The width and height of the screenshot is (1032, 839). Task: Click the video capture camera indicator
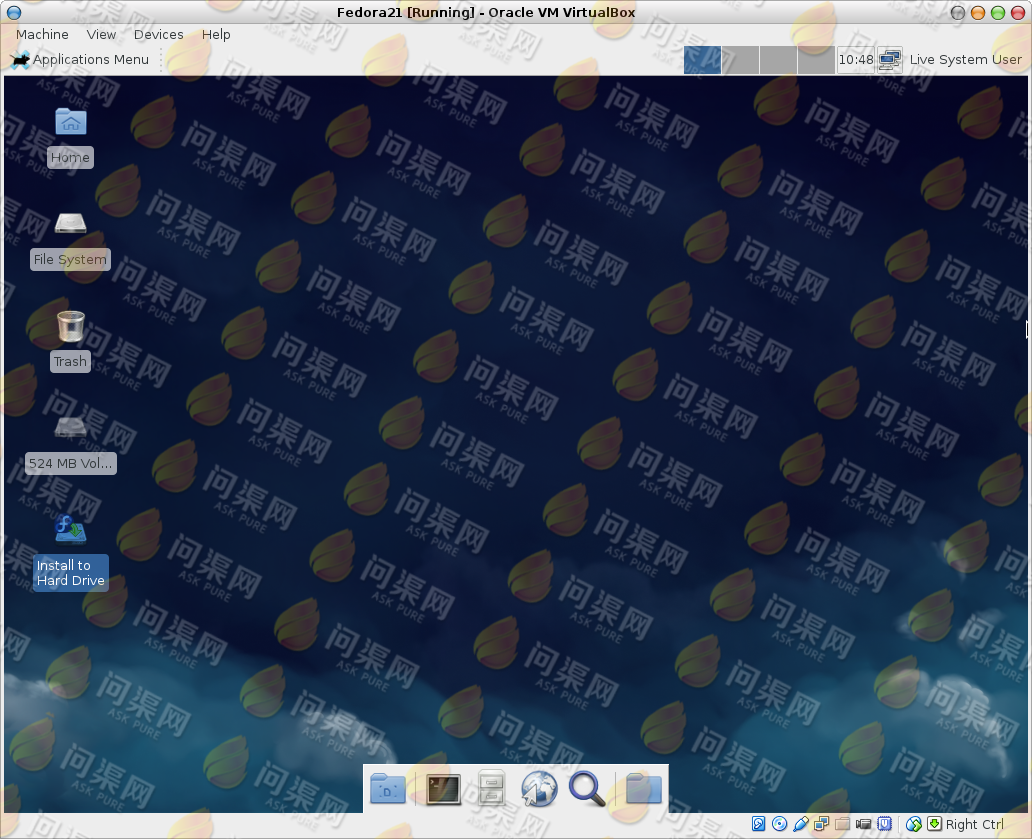864,824
